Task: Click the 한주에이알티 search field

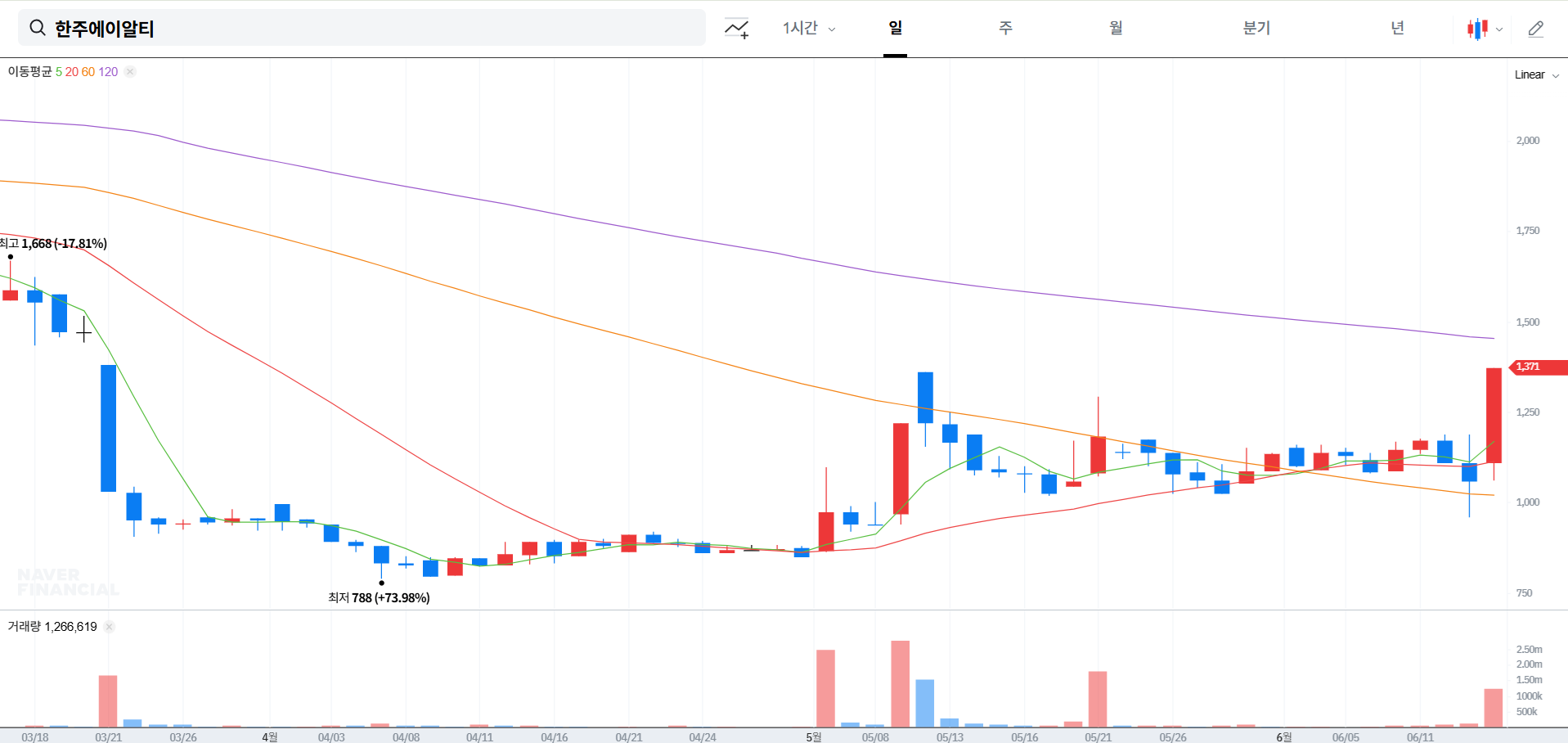Action: (362, 29)
